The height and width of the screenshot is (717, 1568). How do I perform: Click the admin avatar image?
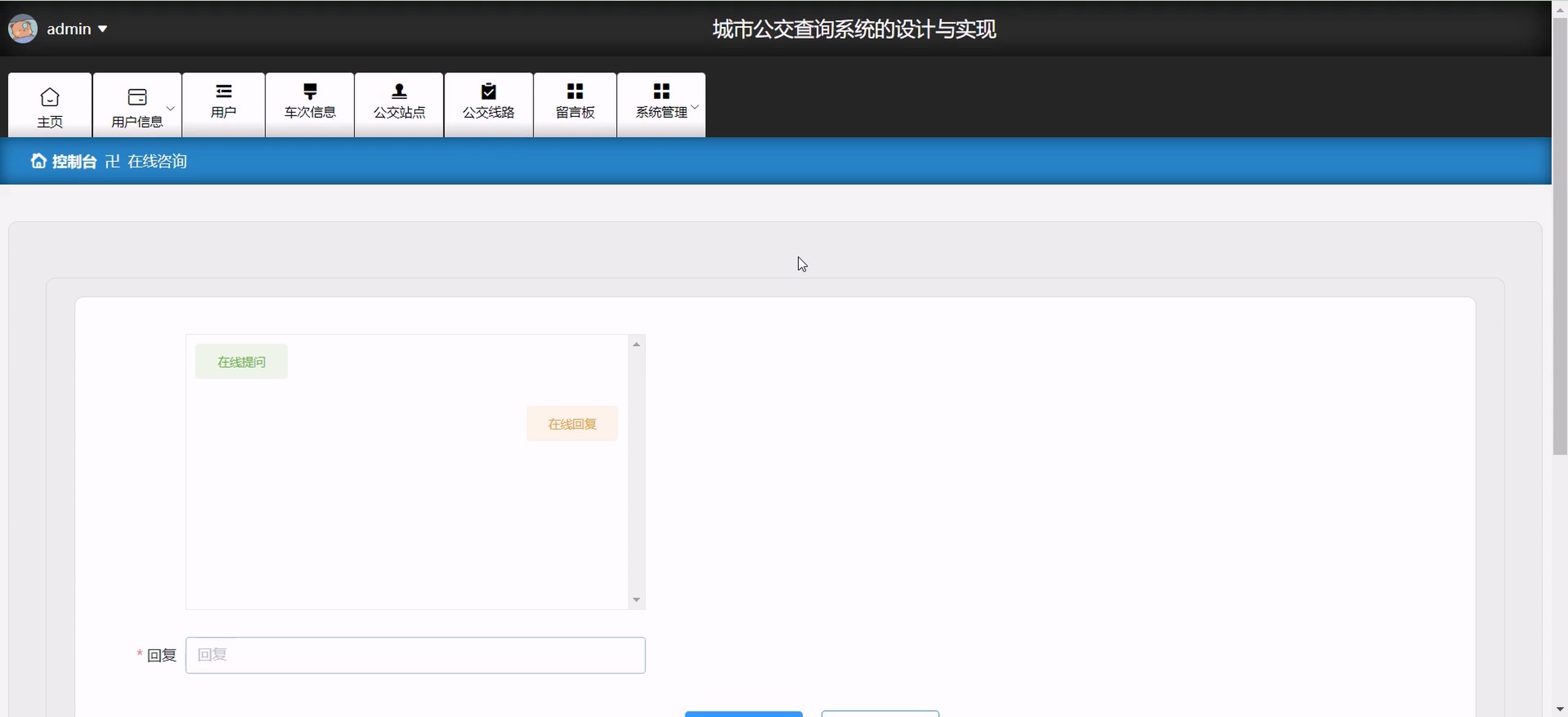pos(22,28)
